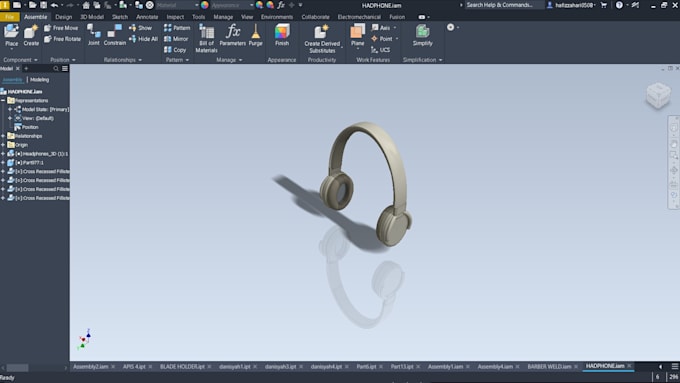Open the Sketch ribbon tab
The height and width of the screenshot is (383, 680).
point(120,17)
